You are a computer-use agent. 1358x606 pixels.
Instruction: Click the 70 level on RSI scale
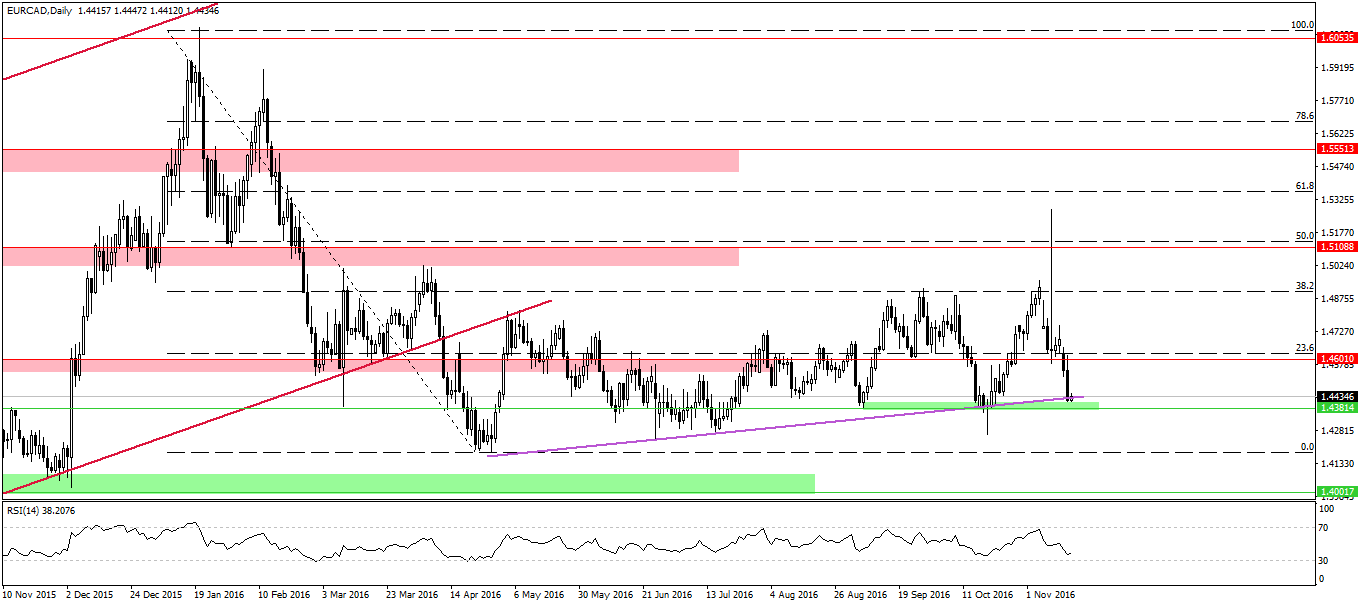coord(1322,527)
